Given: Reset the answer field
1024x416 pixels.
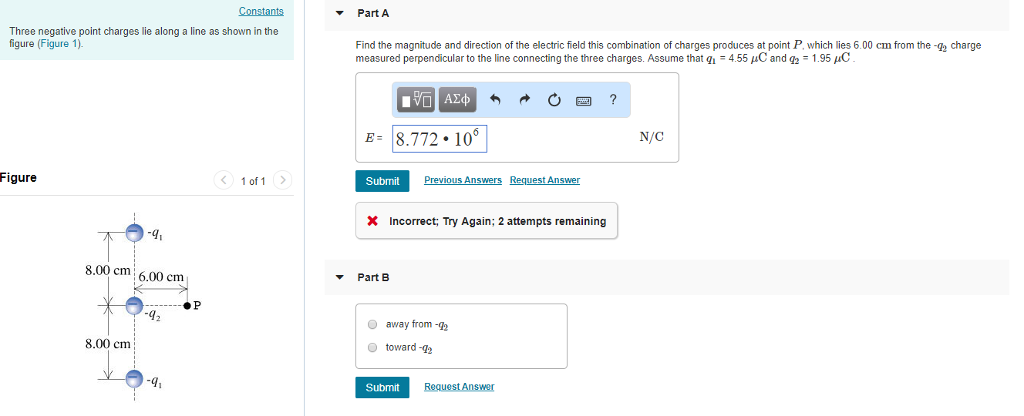Looking at the screenshot, I should click(554, 100).
